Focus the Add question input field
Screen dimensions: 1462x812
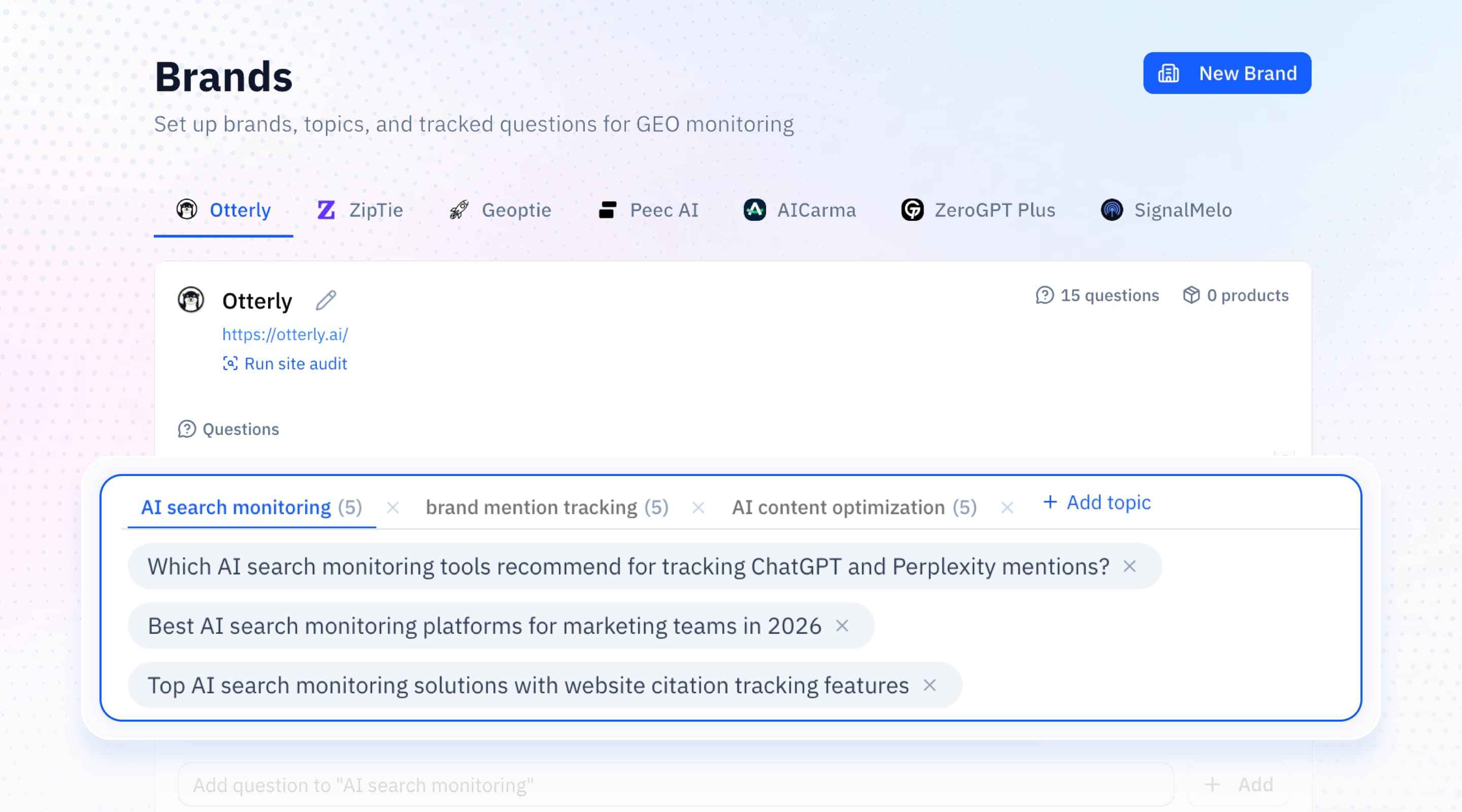pyautogui.click(x=675, y=785)
